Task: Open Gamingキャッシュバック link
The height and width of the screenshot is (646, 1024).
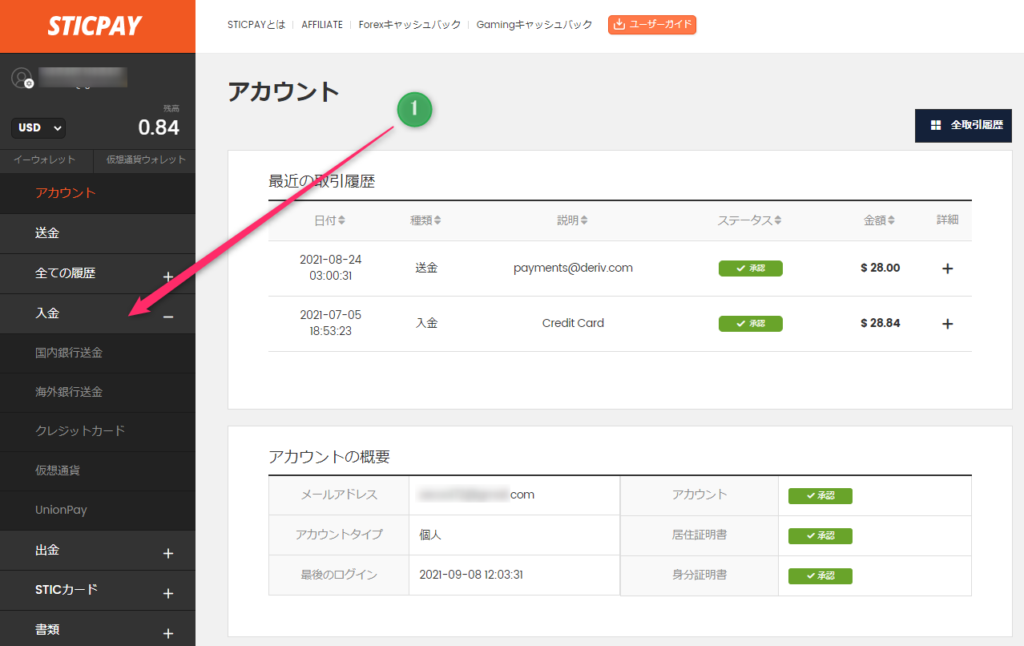Action: coord(534,24)
